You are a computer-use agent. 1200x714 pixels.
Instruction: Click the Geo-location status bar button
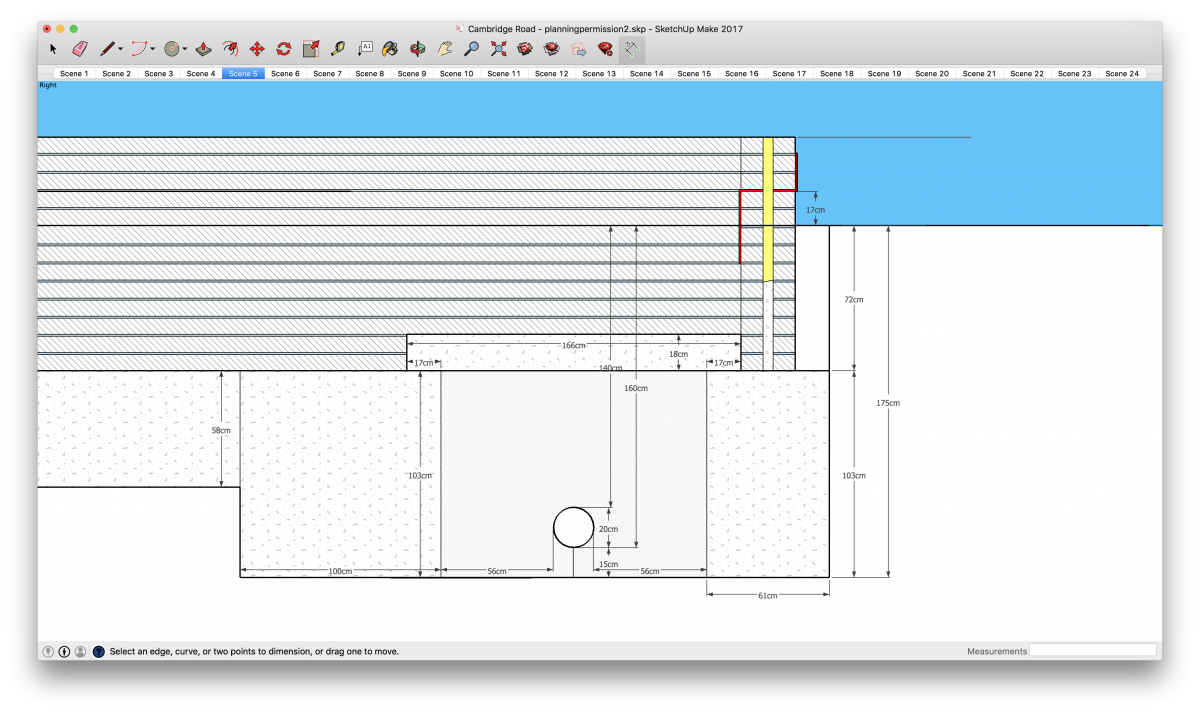coord(48,651)
